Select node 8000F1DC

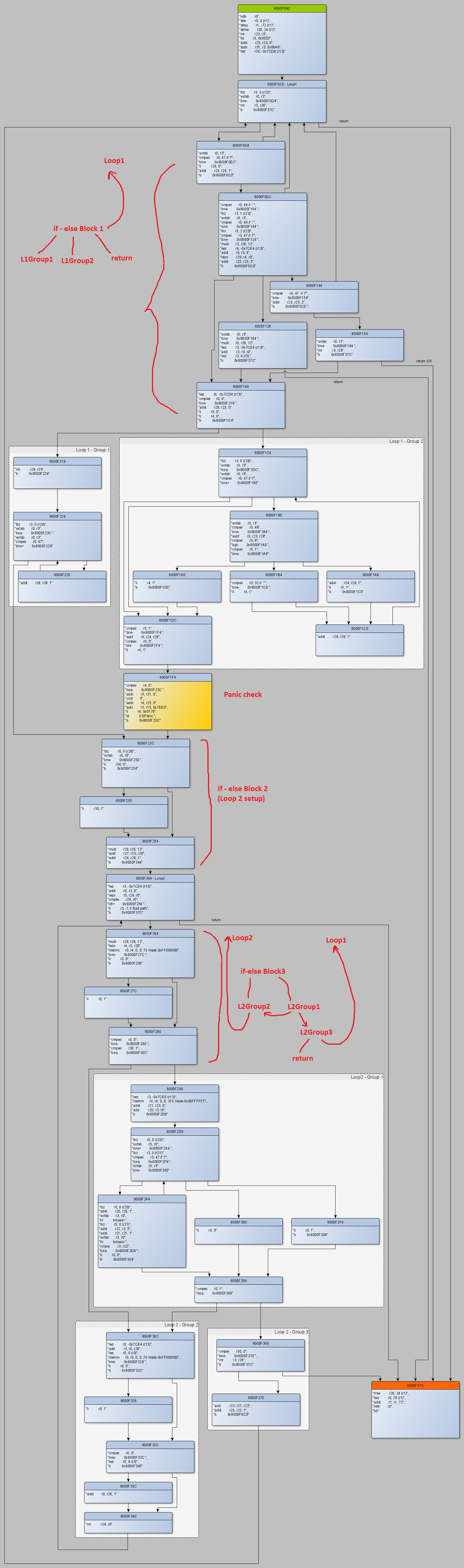tap(168, 640)
